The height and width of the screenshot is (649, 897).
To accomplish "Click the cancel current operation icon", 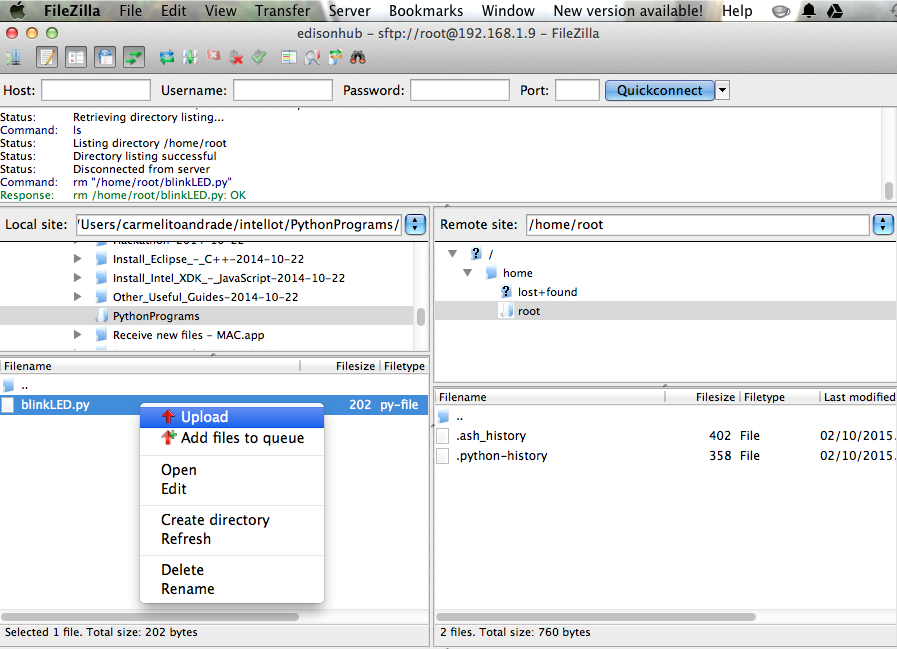I will point(213,56).
